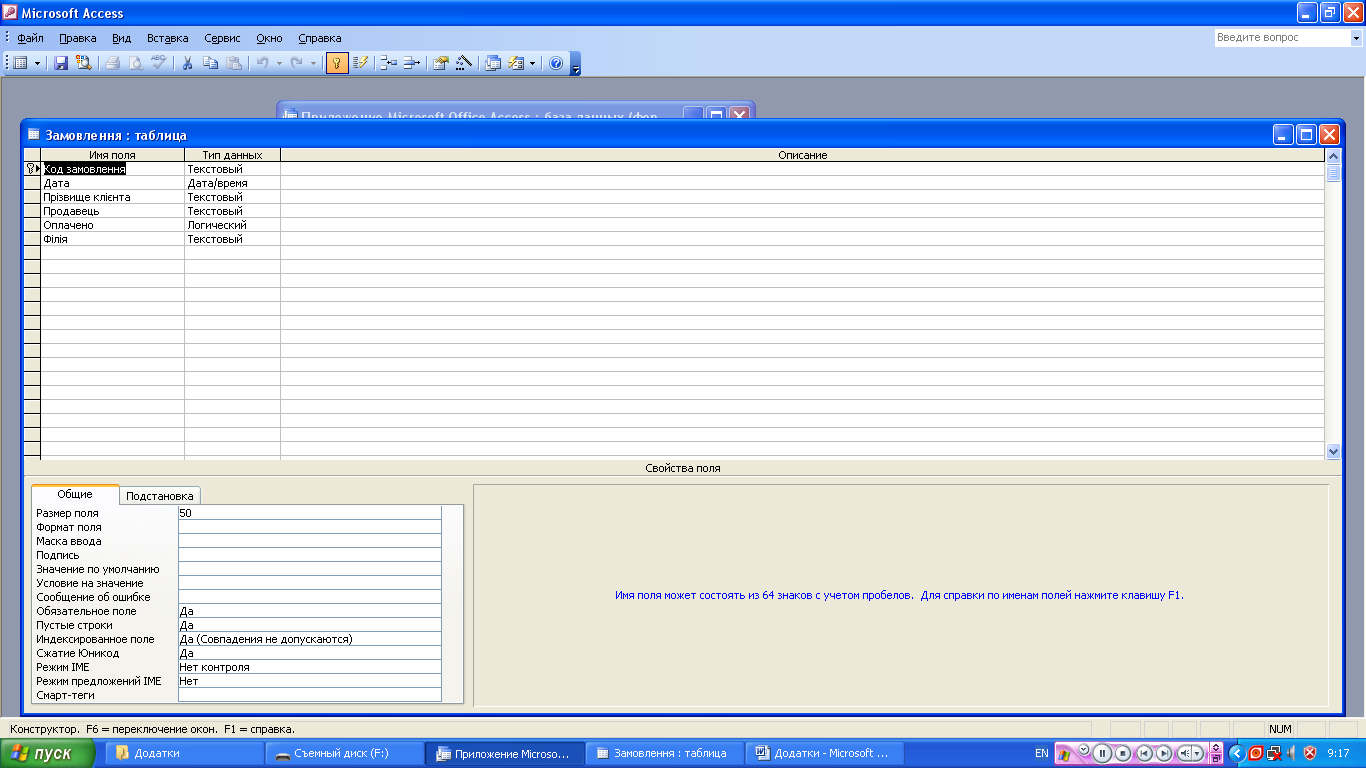Click the Маска ввода property field
Image resolution: width=1366 pixels, height=768 pixels.
pos(309,541)
